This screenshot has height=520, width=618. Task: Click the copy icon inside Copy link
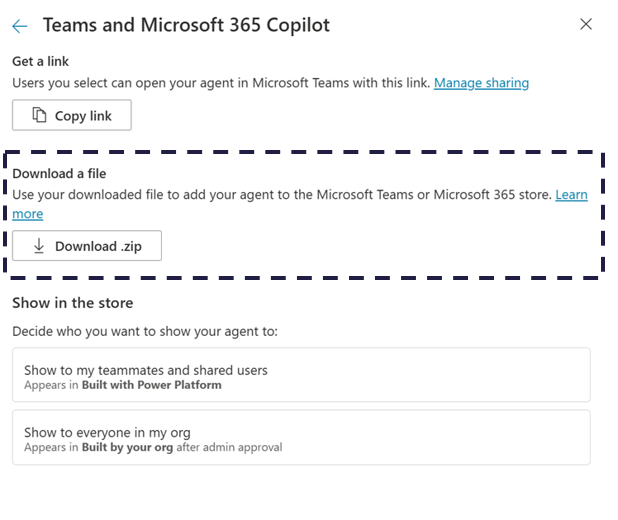point(40,116)
